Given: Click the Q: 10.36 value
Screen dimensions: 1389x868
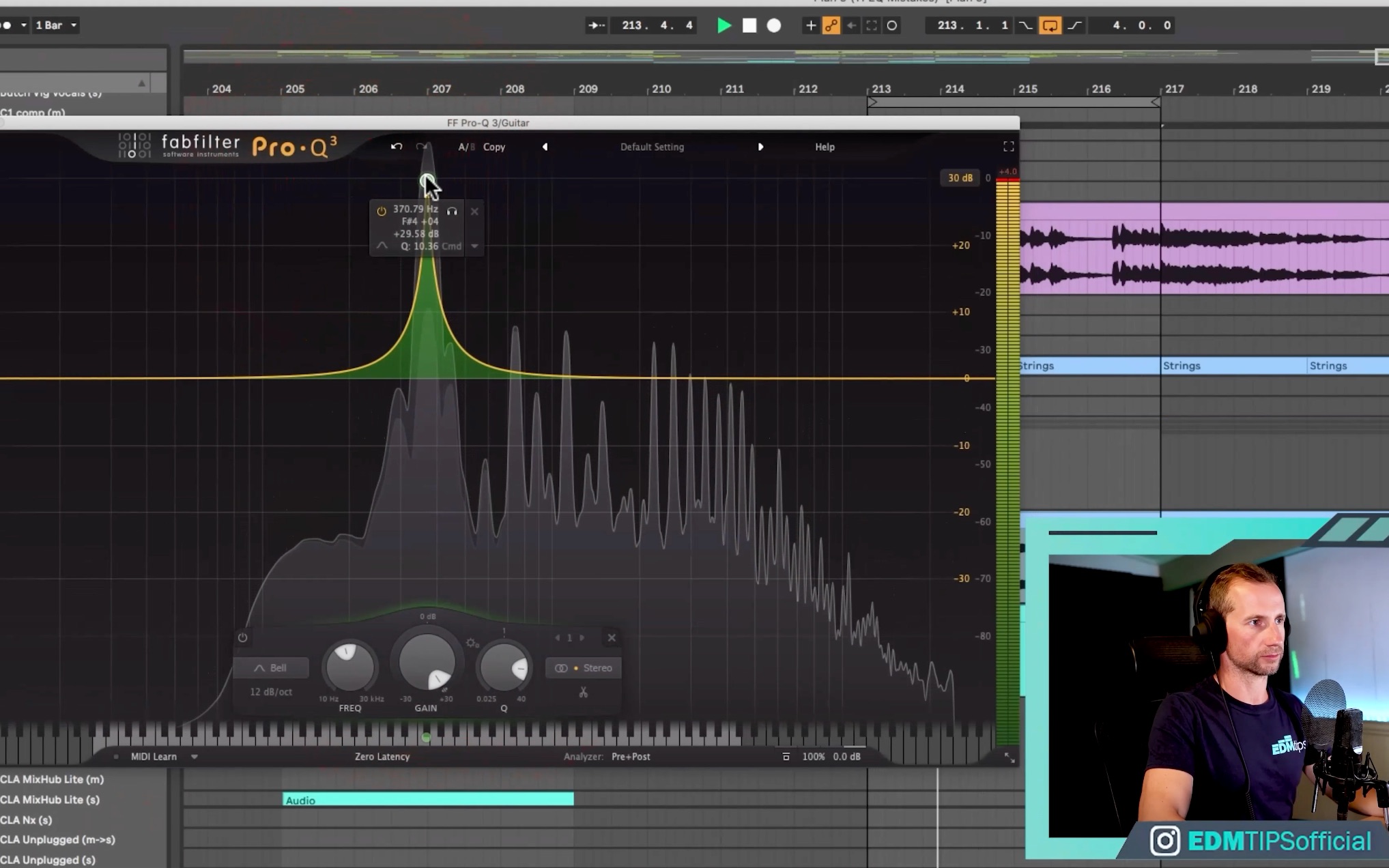Looking at the screenshot, I should click(418, 246).
